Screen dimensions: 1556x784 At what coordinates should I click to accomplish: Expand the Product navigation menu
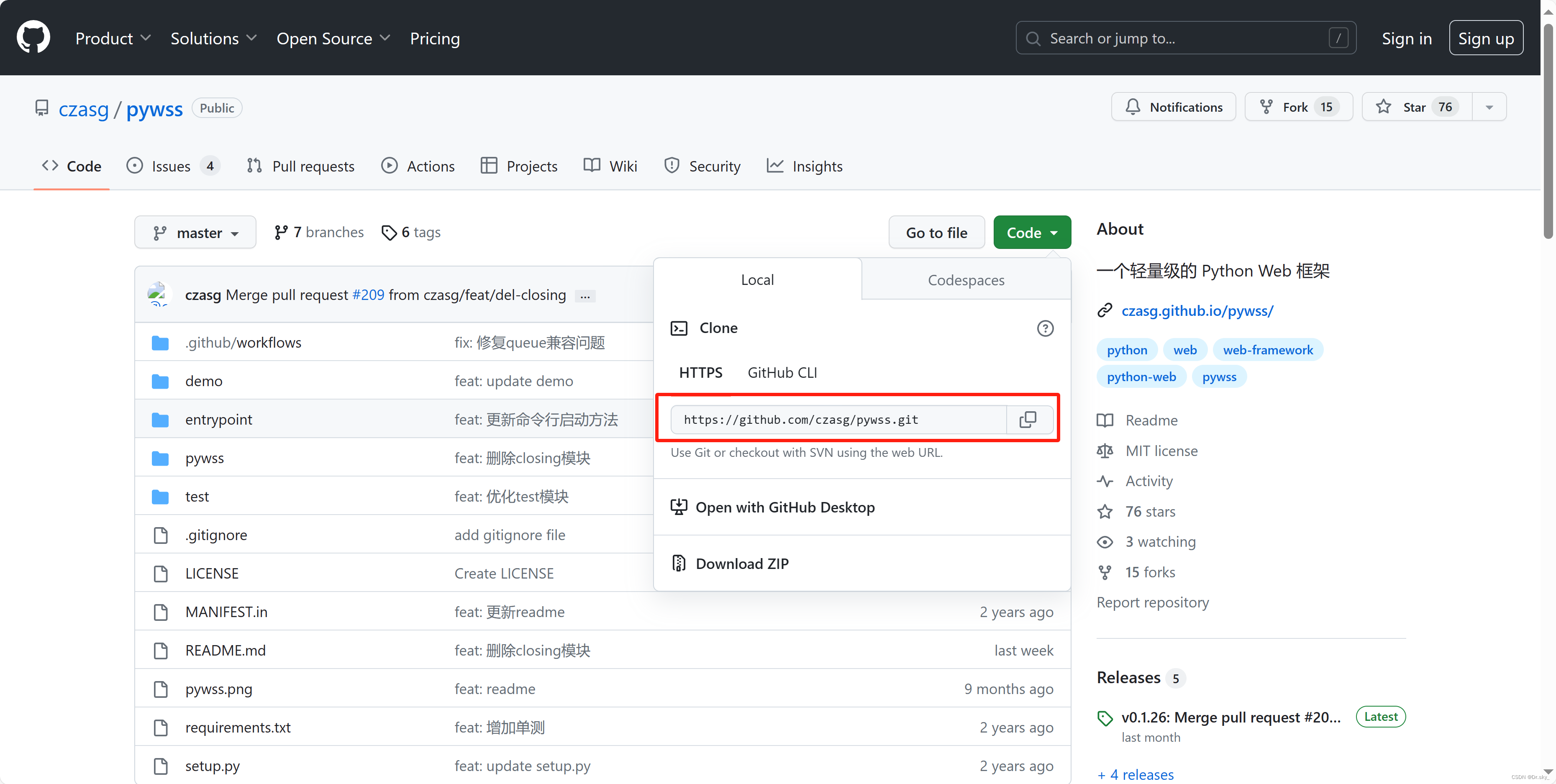[113, 38]
